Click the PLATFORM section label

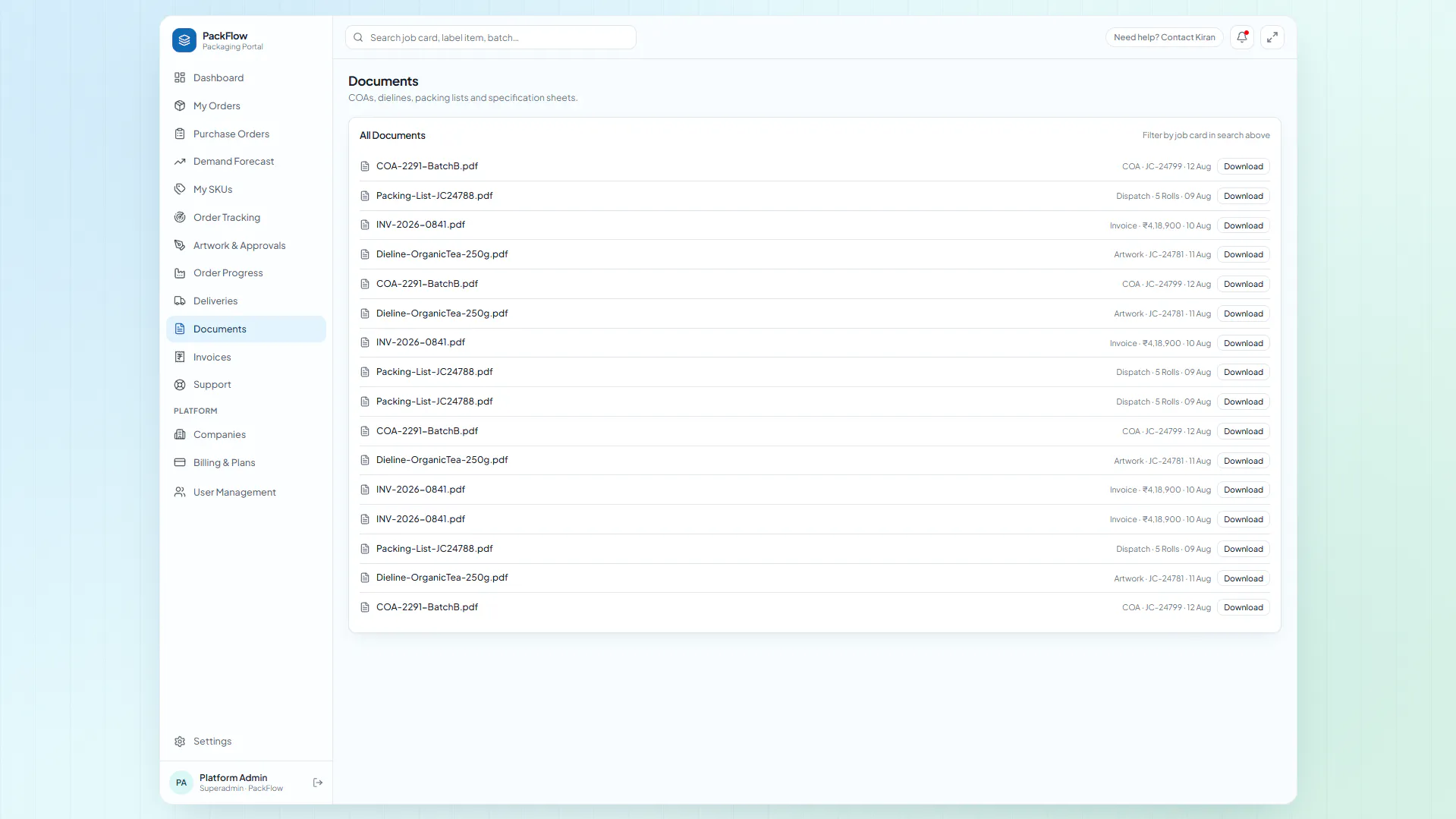[x=195, y=411]
